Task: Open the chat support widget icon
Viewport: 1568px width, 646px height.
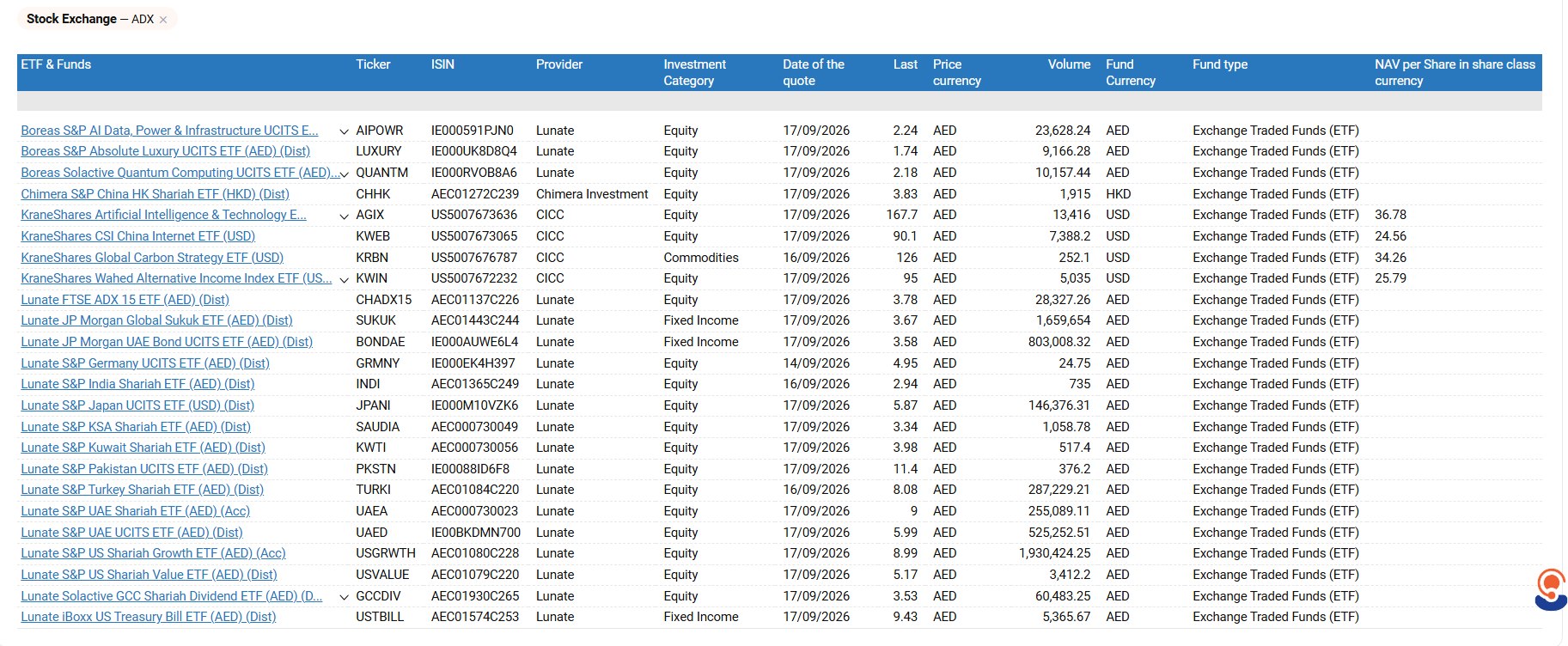Action: [1551, 589]
